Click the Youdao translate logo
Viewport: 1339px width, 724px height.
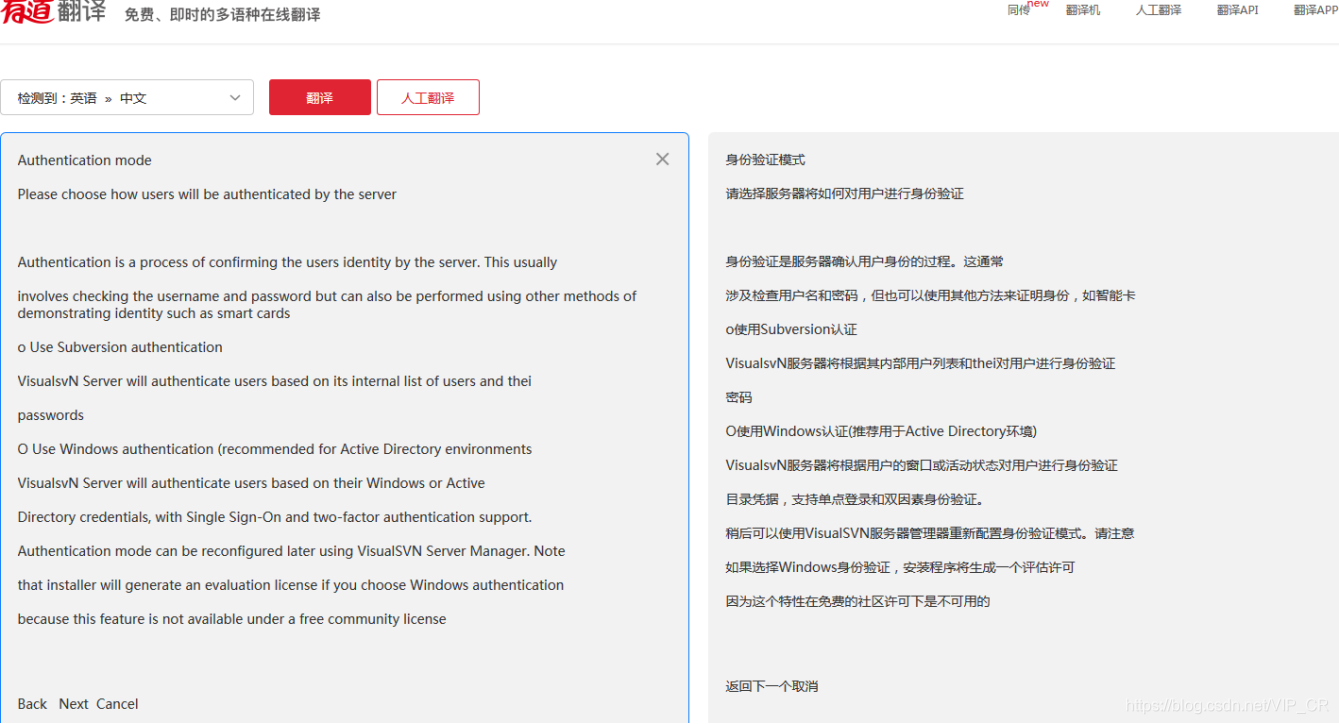(54, 12)
